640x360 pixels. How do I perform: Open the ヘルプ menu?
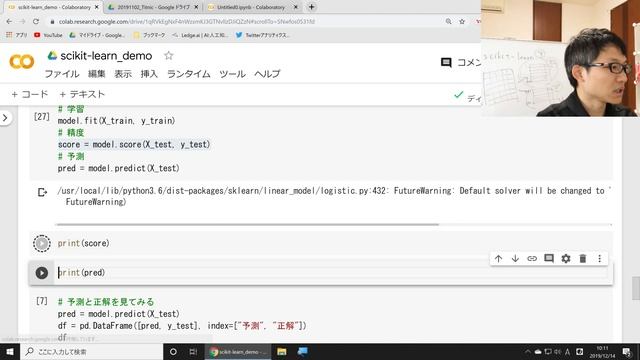(267, 74)
